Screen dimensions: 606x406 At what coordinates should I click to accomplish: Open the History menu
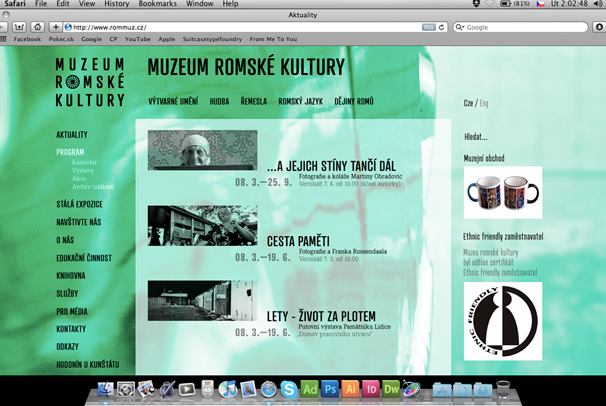[116, 4]
